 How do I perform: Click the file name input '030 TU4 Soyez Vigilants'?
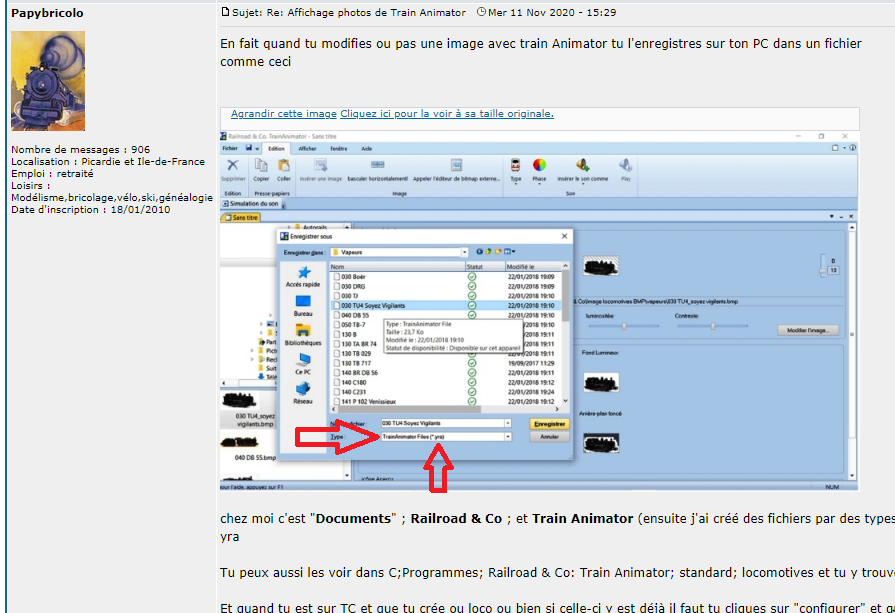click(x=442, y=423)
